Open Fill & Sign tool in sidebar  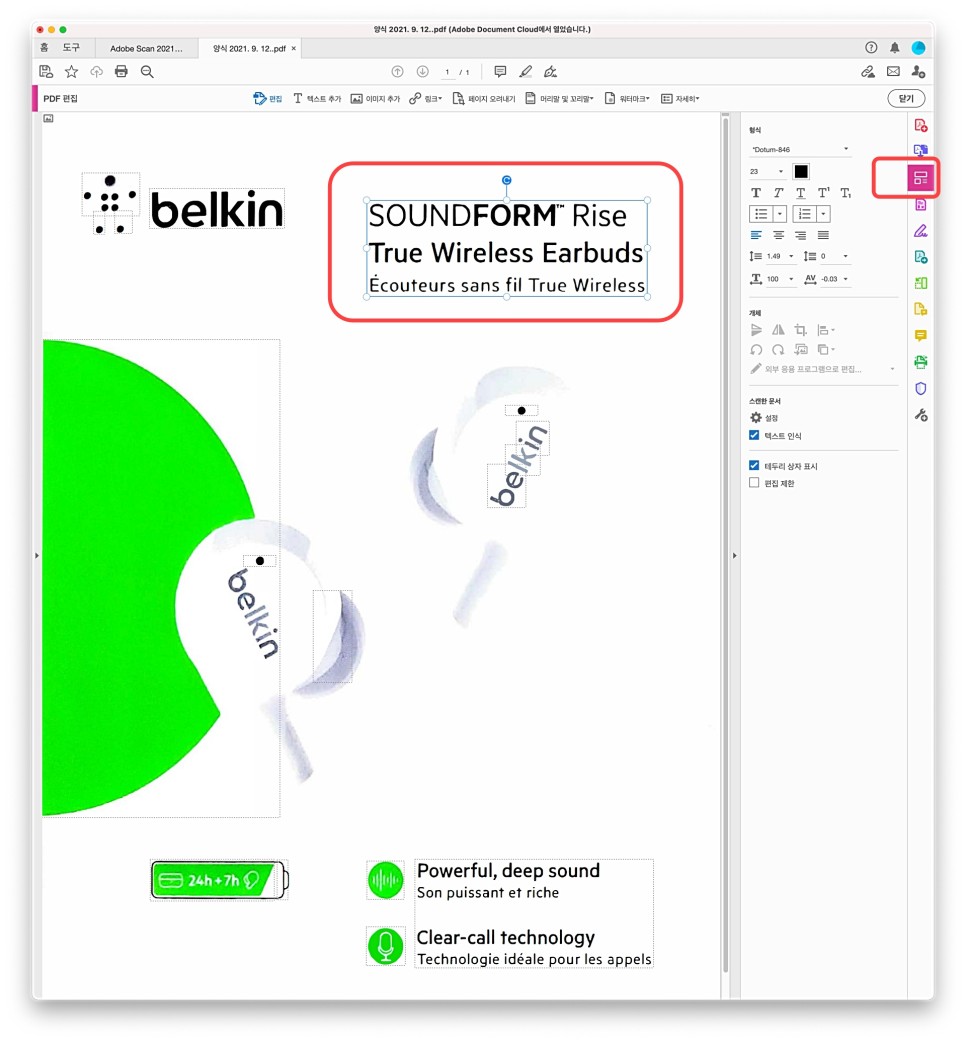tap(920, 231)
